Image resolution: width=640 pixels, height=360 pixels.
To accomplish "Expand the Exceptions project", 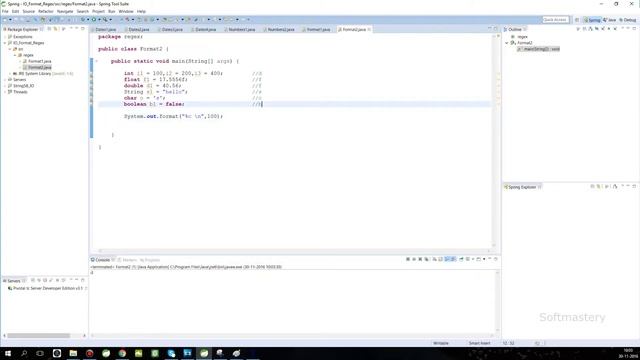I will pyautogui.click(x=5, y=37).
